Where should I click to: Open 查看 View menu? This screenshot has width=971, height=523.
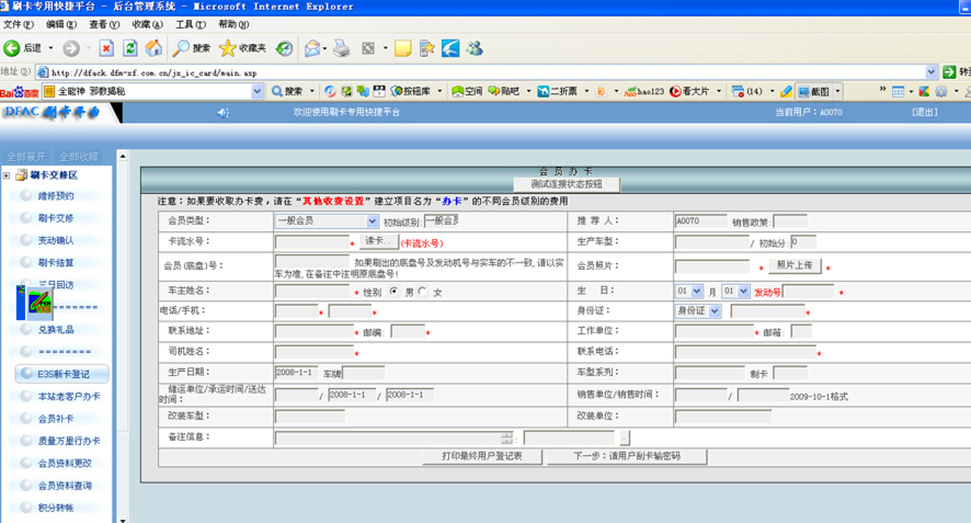pos(104,24)
